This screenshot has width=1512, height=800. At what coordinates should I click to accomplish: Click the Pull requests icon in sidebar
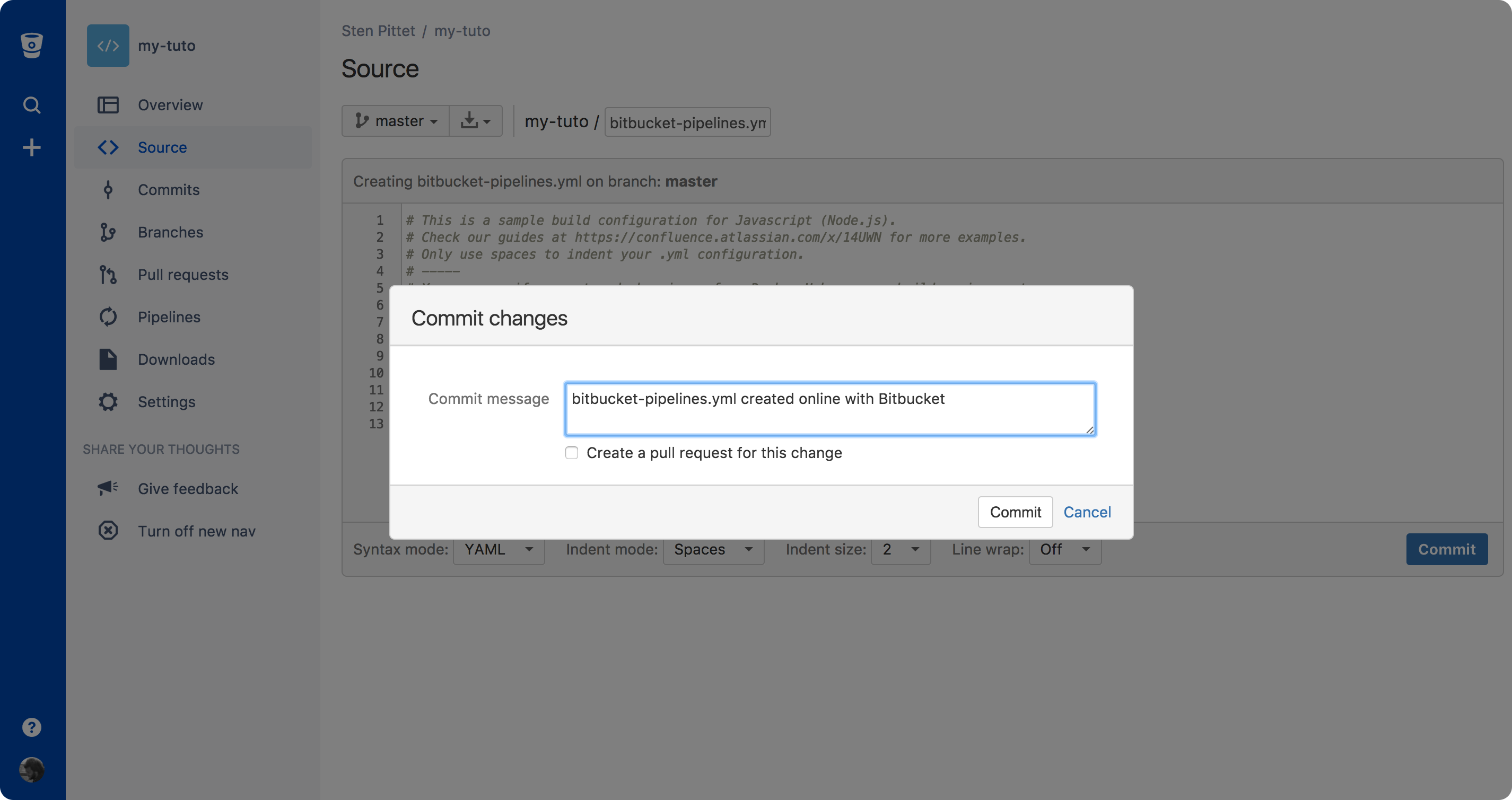click(x=107, y=273)
